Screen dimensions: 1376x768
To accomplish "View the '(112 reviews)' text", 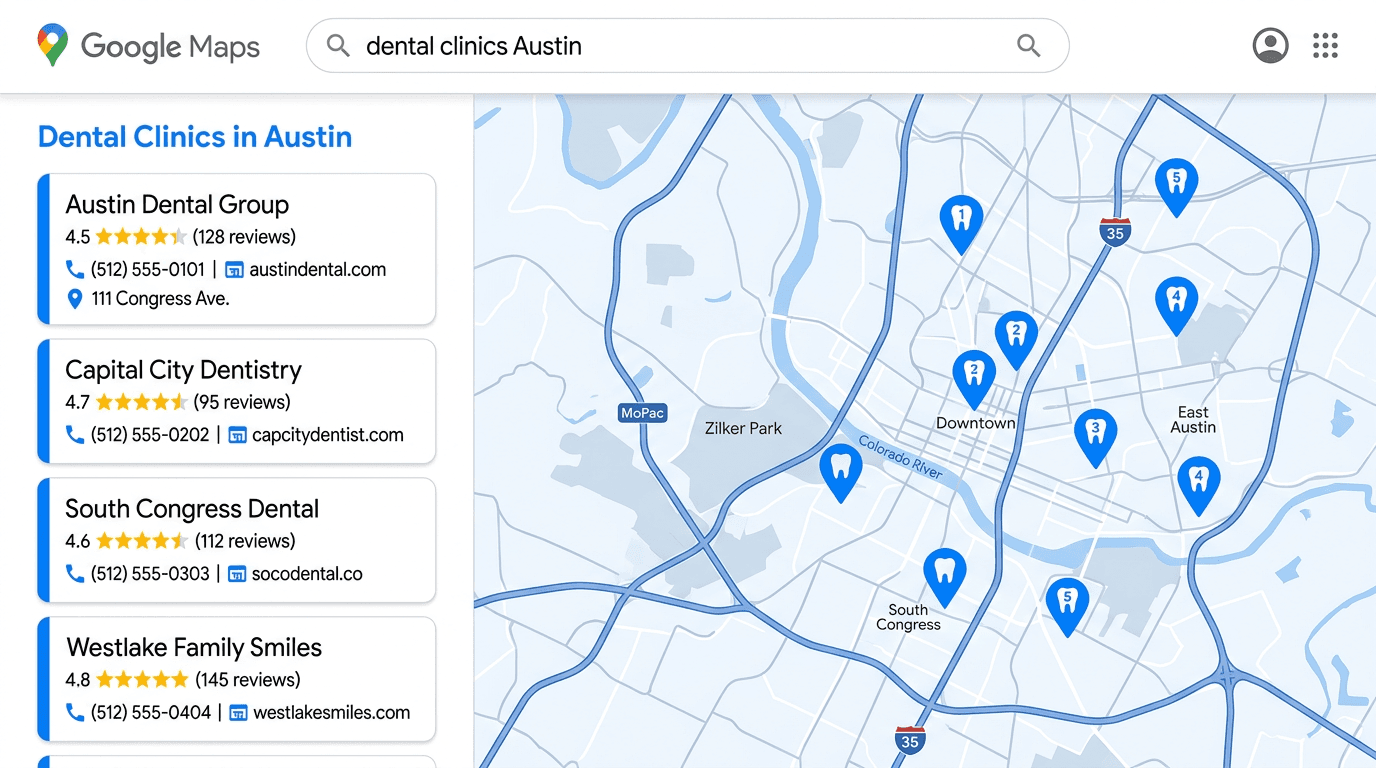I will [x=245, y=542].
